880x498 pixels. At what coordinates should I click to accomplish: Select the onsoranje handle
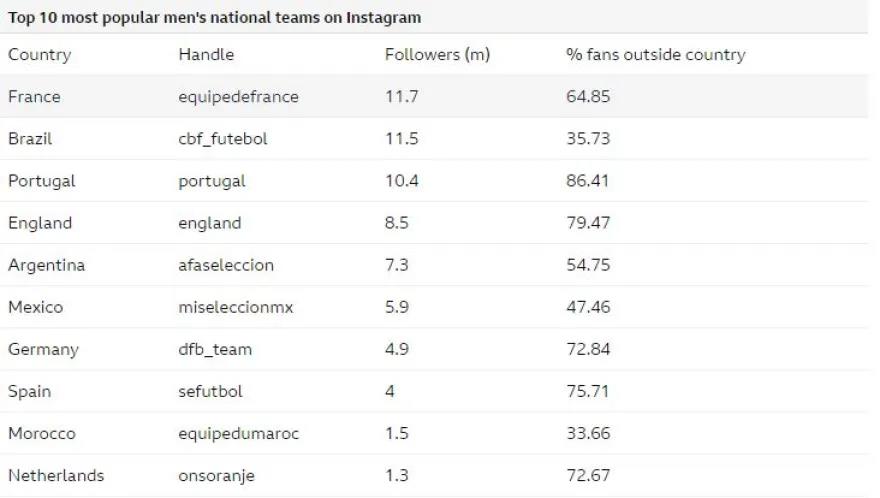(x=216, y=475)
